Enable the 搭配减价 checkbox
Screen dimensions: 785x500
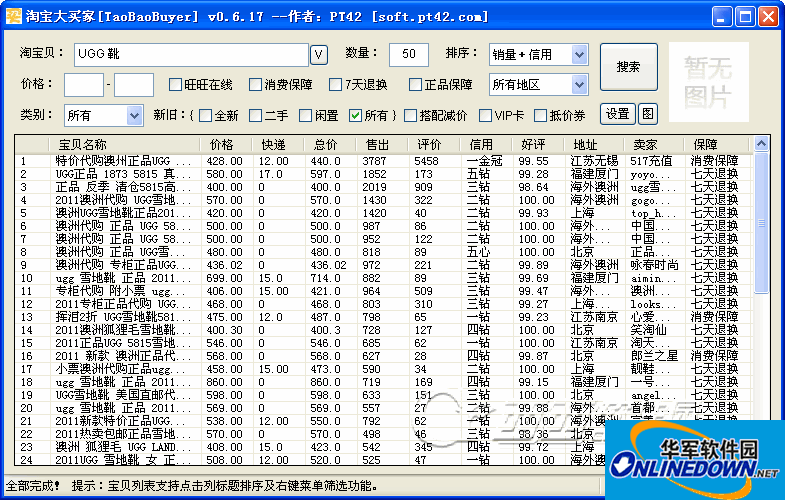pyautogui.click(x=411, y=116)
